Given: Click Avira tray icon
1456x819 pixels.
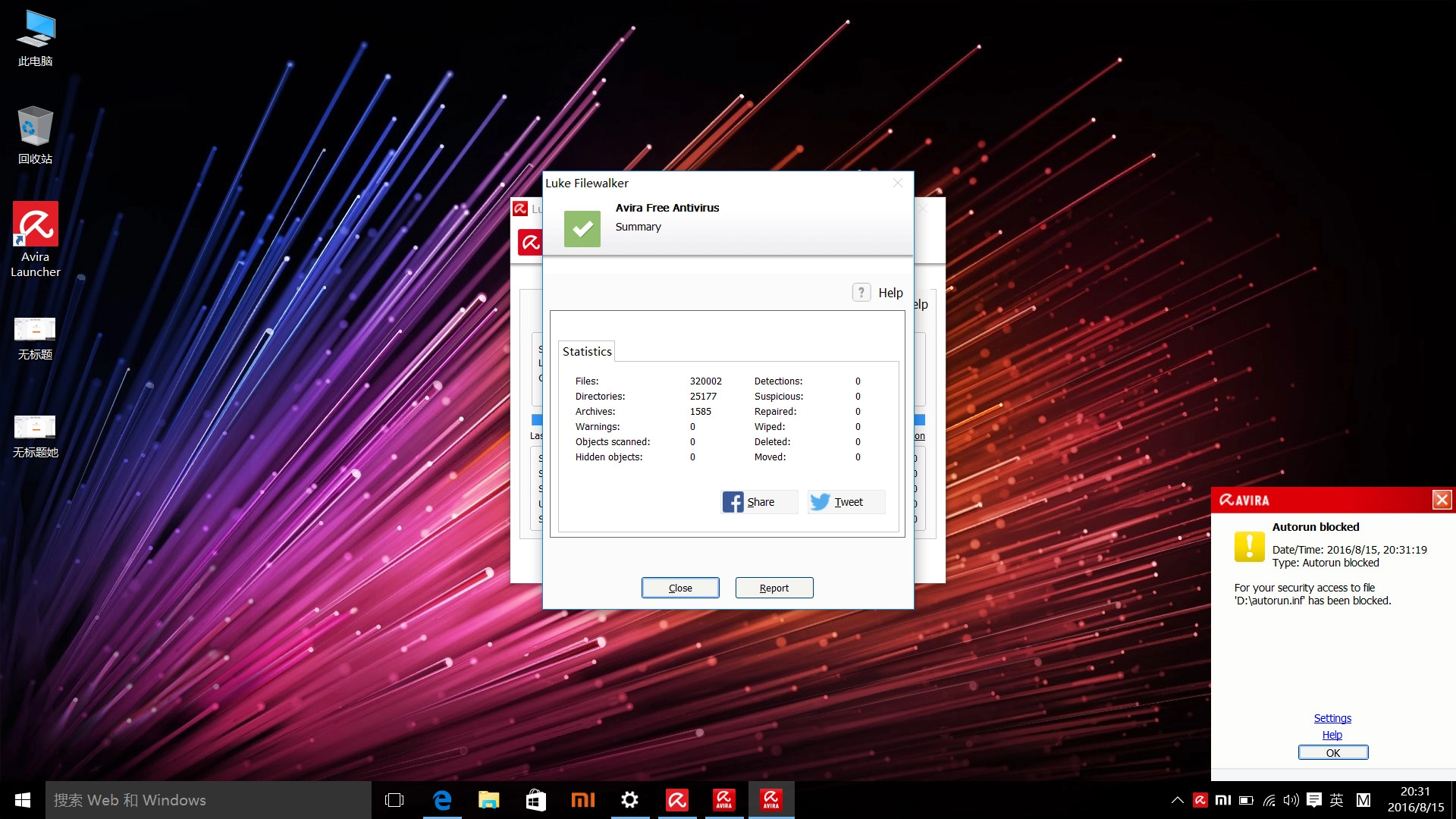Looking at the screenshot, I should tap(1200, 800).
